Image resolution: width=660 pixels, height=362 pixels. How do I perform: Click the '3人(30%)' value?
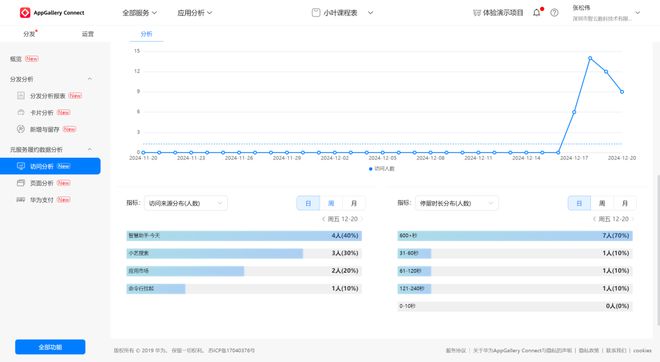tap(345, 253)
